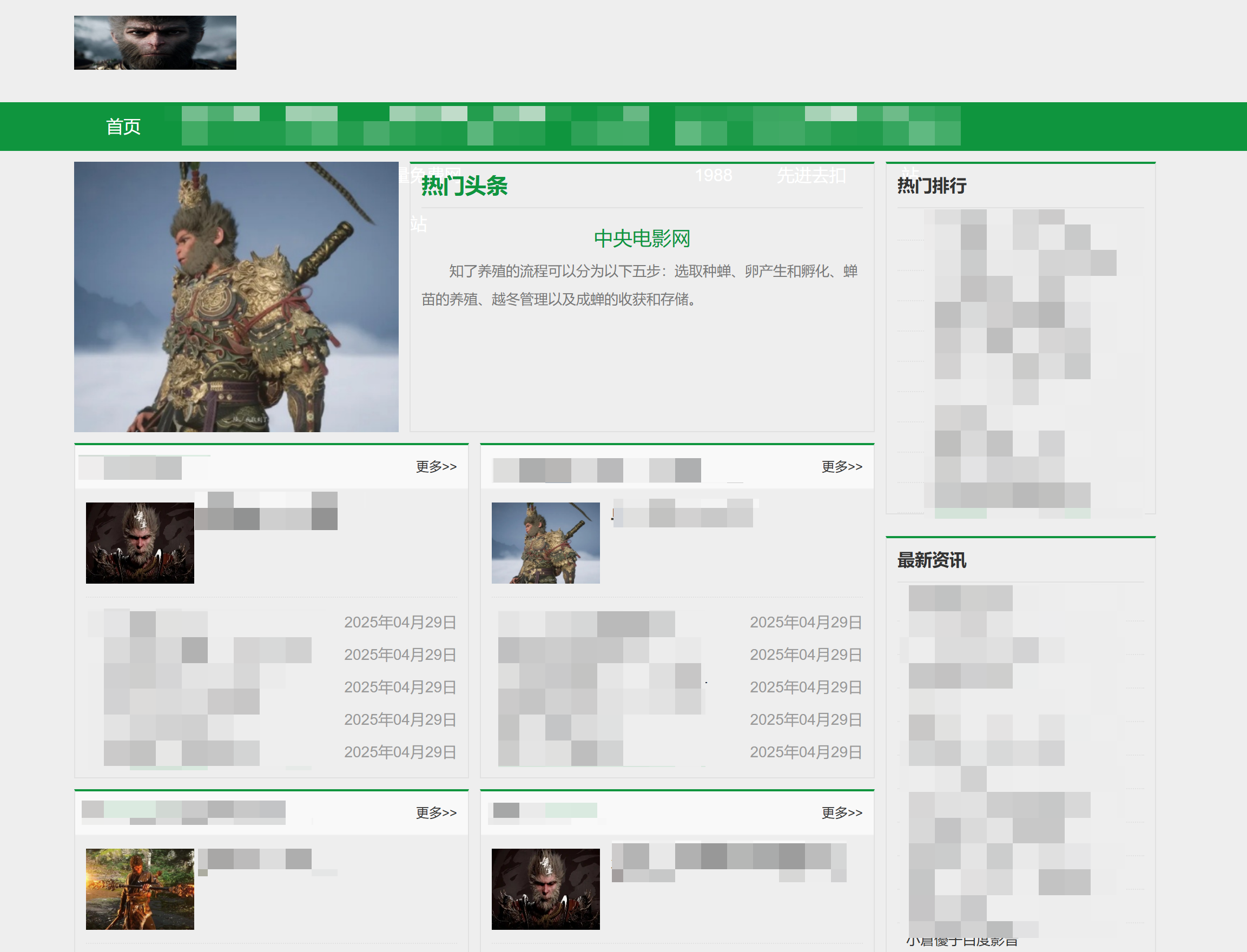The width and height of the screenshot is (1247, 952).
Task: Click 更多>> in the bottom-right news section
Action: 842,812
